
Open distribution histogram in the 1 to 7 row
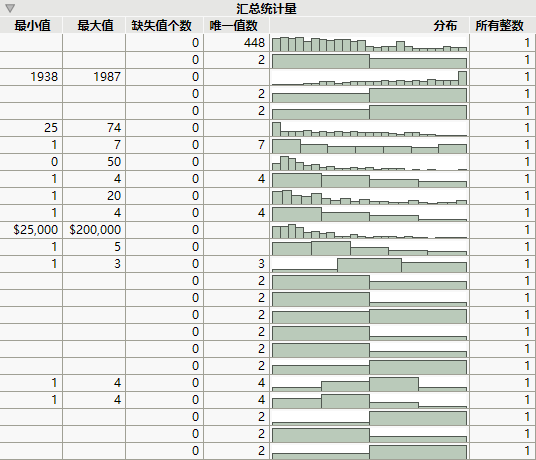(370, 145)
